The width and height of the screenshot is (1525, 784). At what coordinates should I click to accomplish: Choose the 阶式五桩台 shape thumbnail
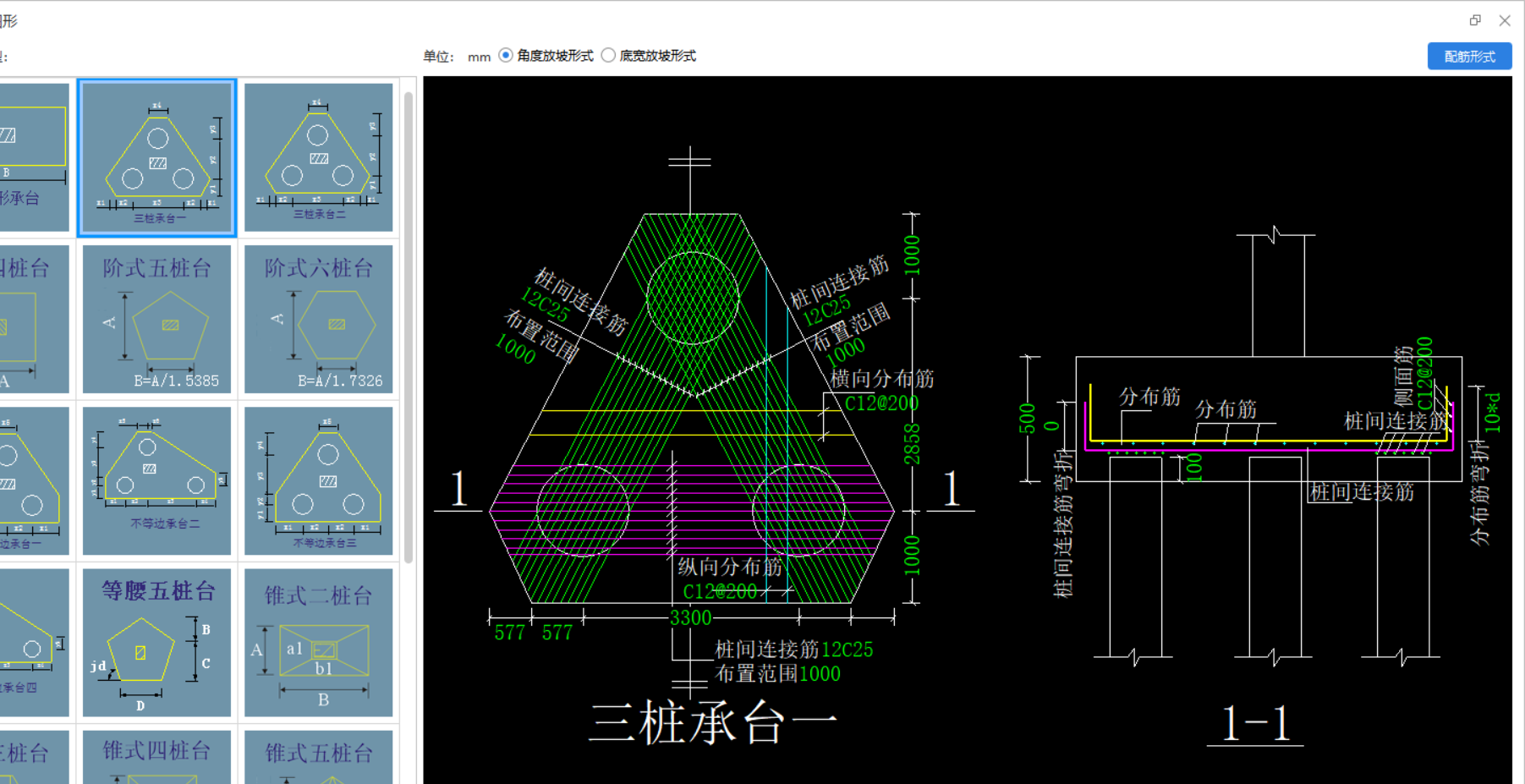tap(157, 319)
